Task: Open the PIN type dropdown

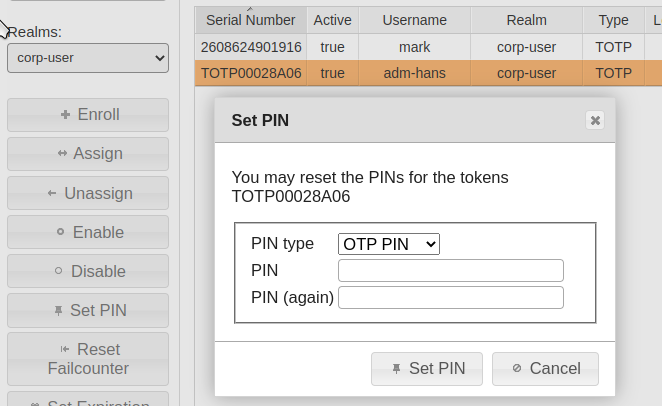Action: click(389, 244)
